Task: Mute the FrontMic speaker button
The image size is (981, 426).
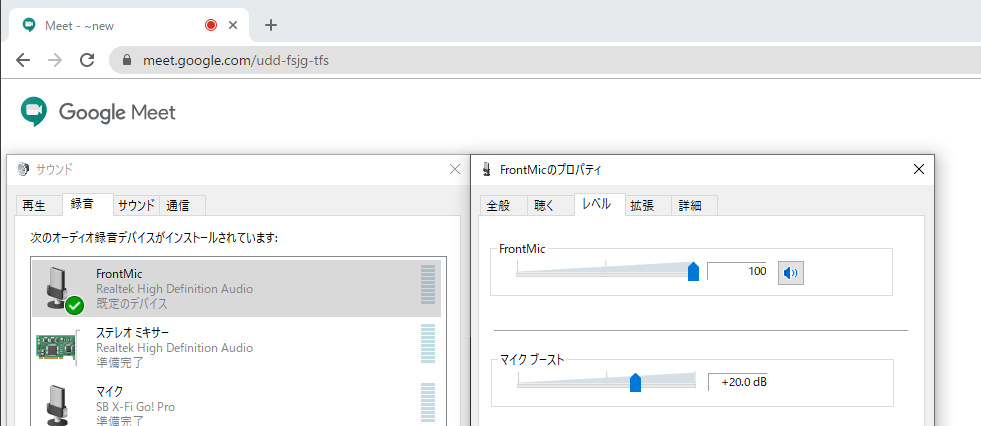Action: click(791, 273)
